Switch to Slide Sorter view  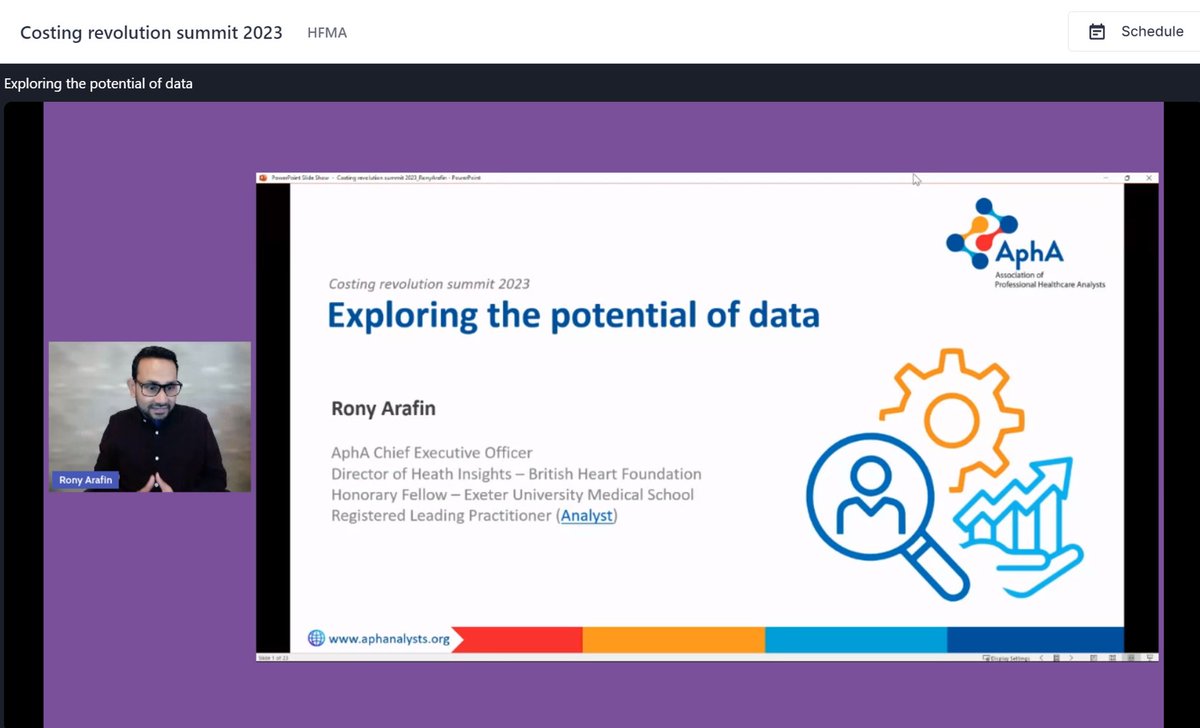pos(1112,658)
